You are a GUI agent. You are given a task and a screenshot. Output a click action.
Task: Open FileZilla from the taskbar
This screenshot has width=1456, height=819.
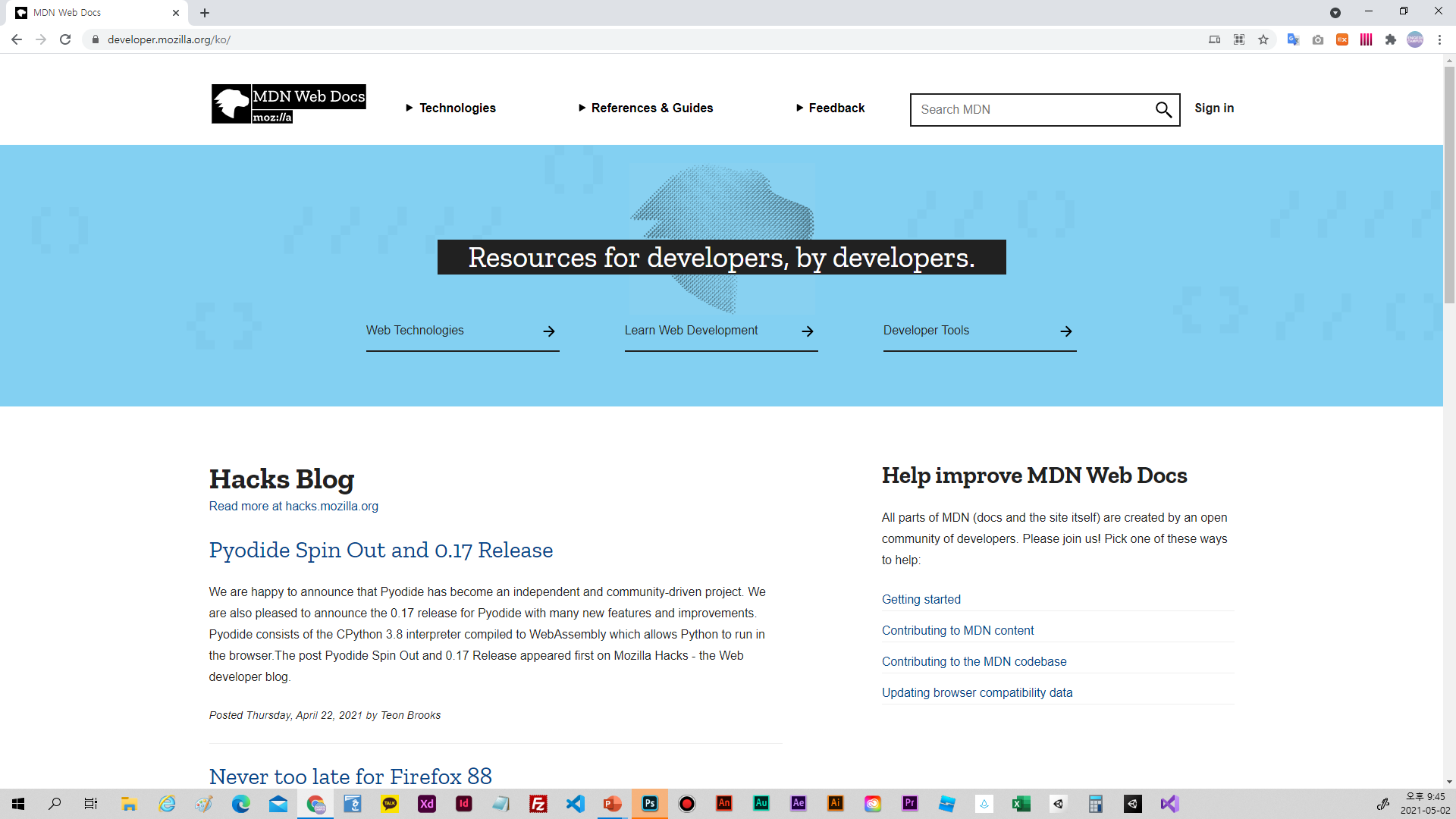pos(538,804)
